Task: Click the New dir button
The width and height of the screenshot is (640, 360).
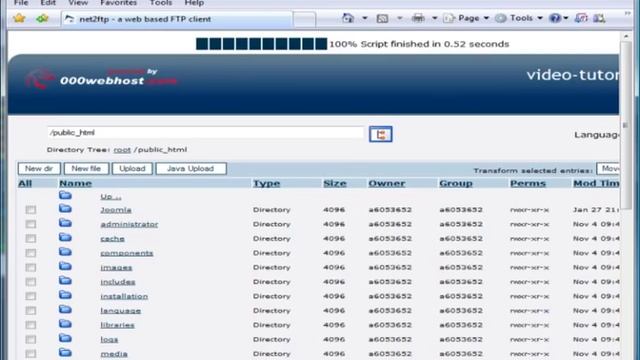Action: point(39,169)
